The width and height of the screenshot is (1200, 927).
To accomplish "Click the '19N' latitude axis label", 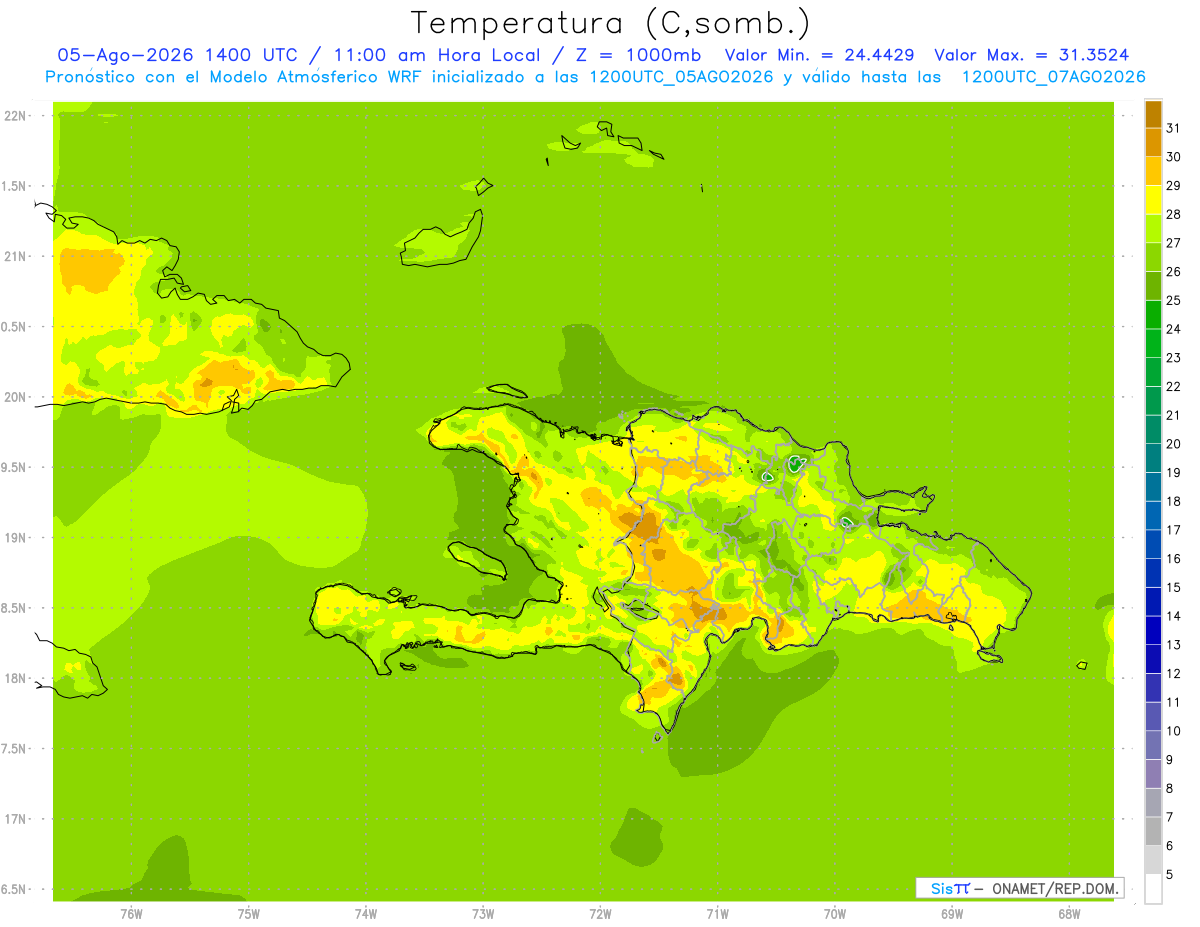I will pyautogui.click(x=15, y=538).
